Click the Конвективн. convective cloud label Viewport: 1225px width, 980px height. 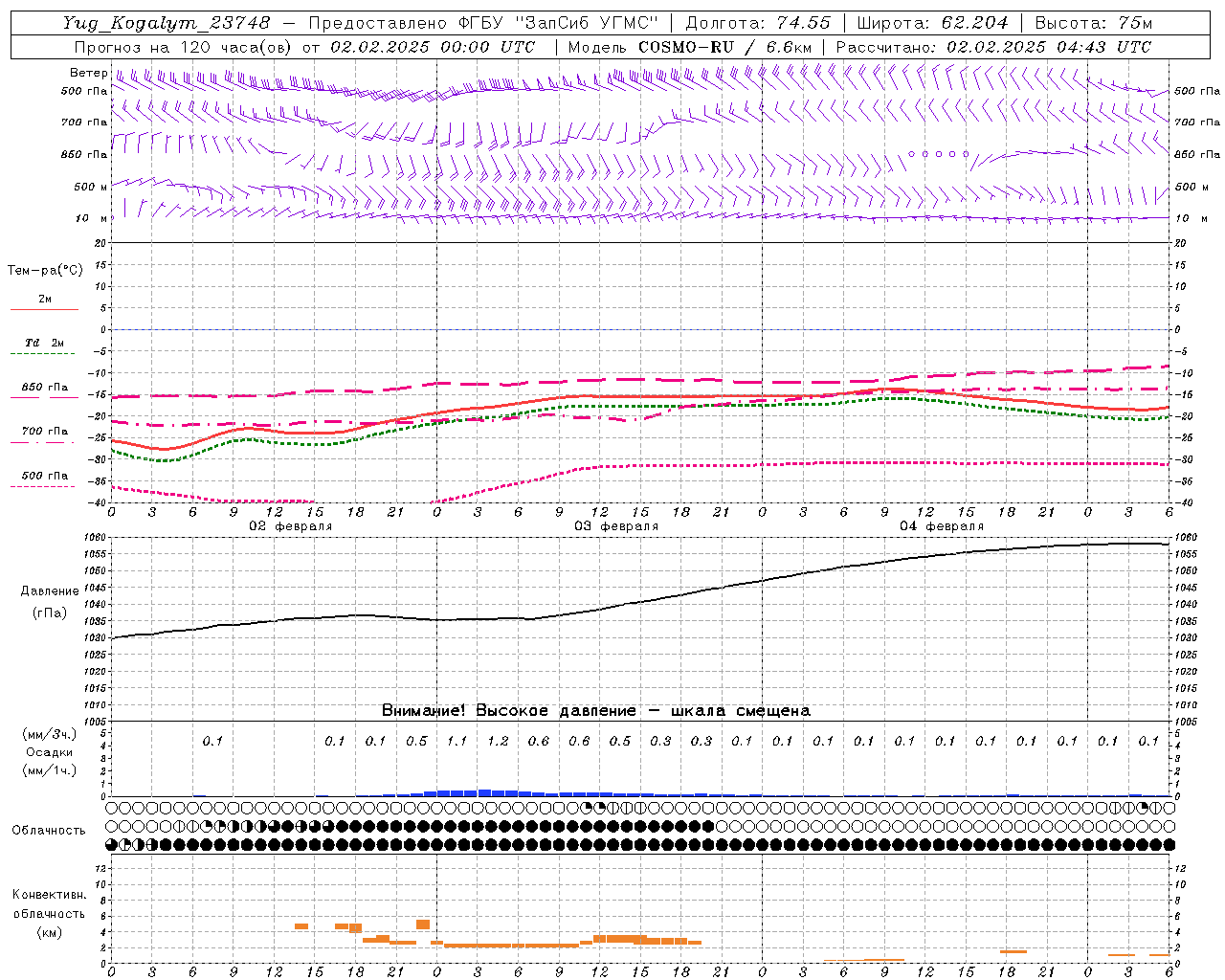(x=49, y=895)
